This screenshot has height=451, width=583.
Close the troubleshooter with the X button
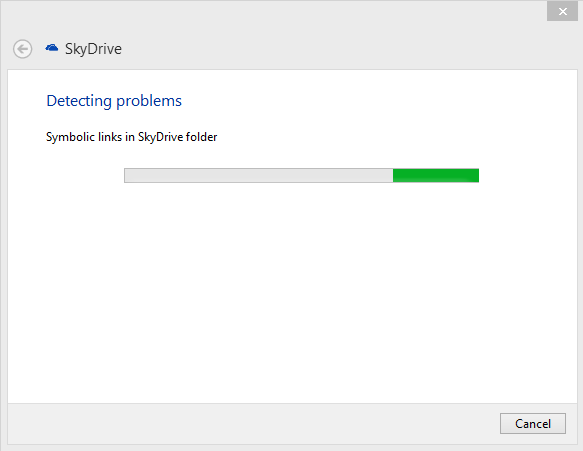pos(562,12)
